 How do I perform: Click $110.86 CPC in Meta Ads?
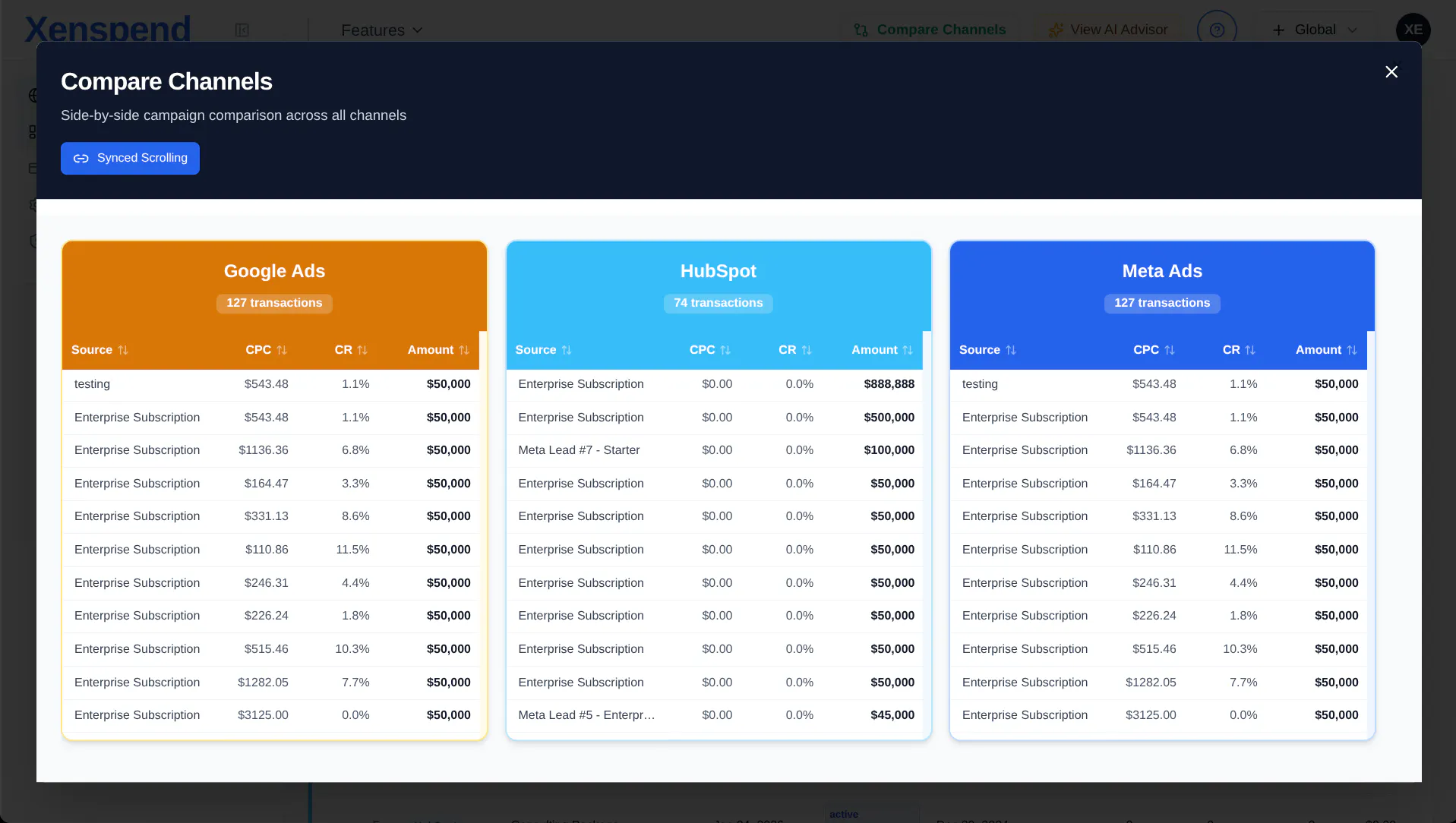[1154, 550]
